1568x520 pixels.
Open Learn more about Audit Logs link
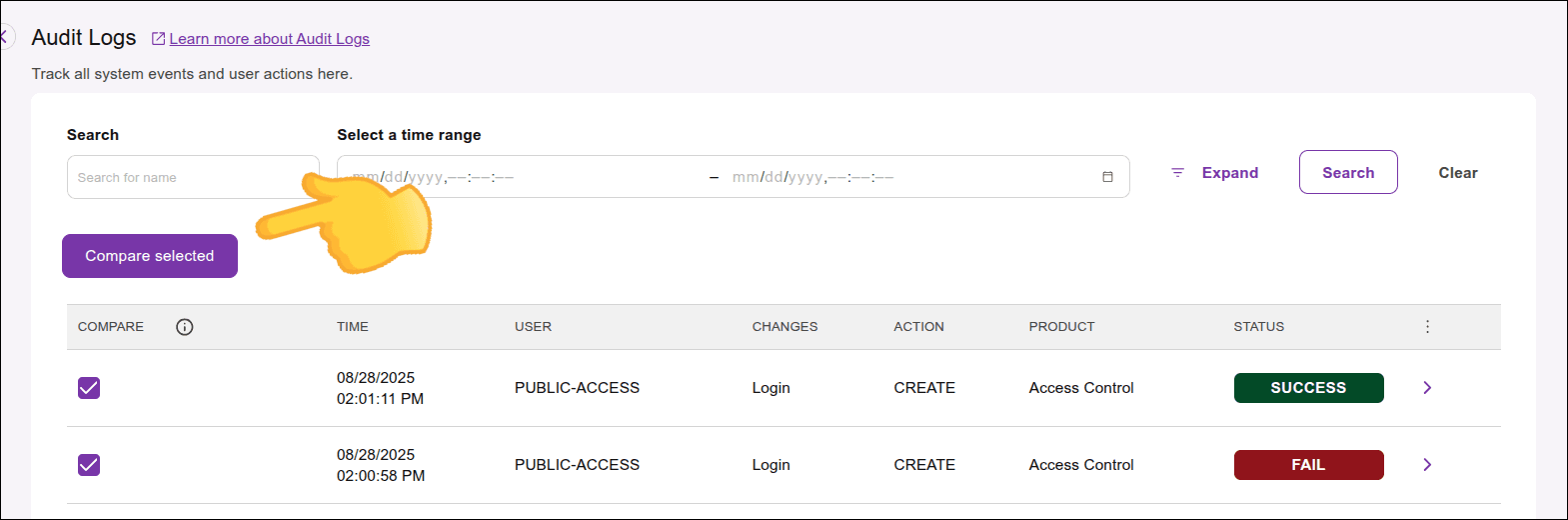(x=269, y=39)
